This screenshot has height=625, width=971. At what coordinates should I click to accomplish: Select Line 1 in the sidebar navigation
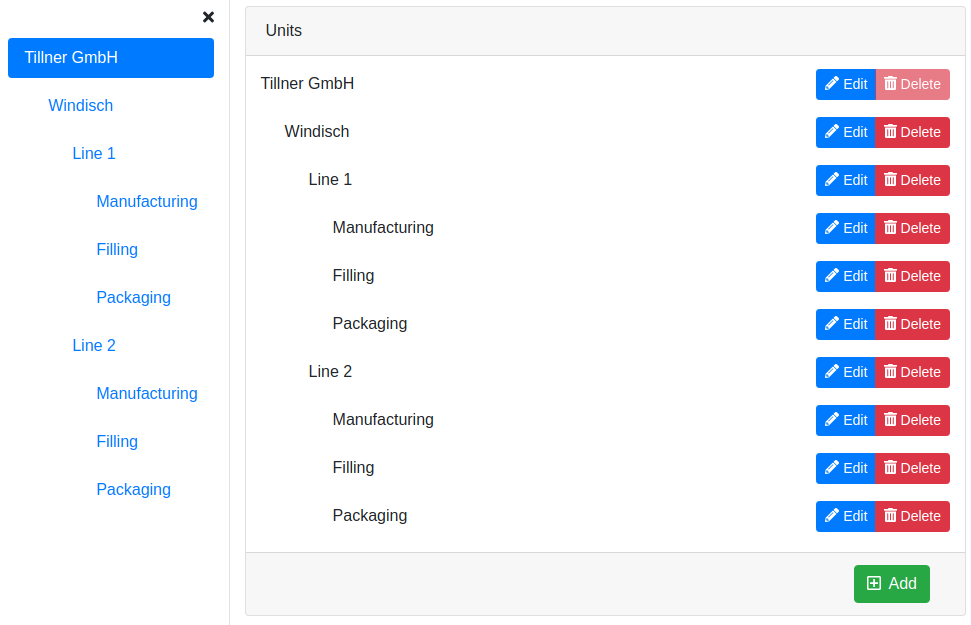(x=94, y=154)
